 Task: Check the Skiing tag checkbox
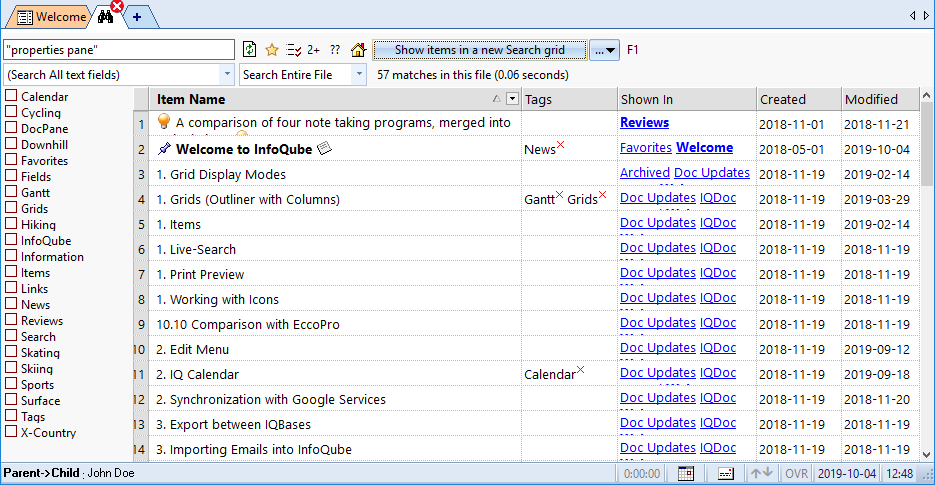coord(11,367)
